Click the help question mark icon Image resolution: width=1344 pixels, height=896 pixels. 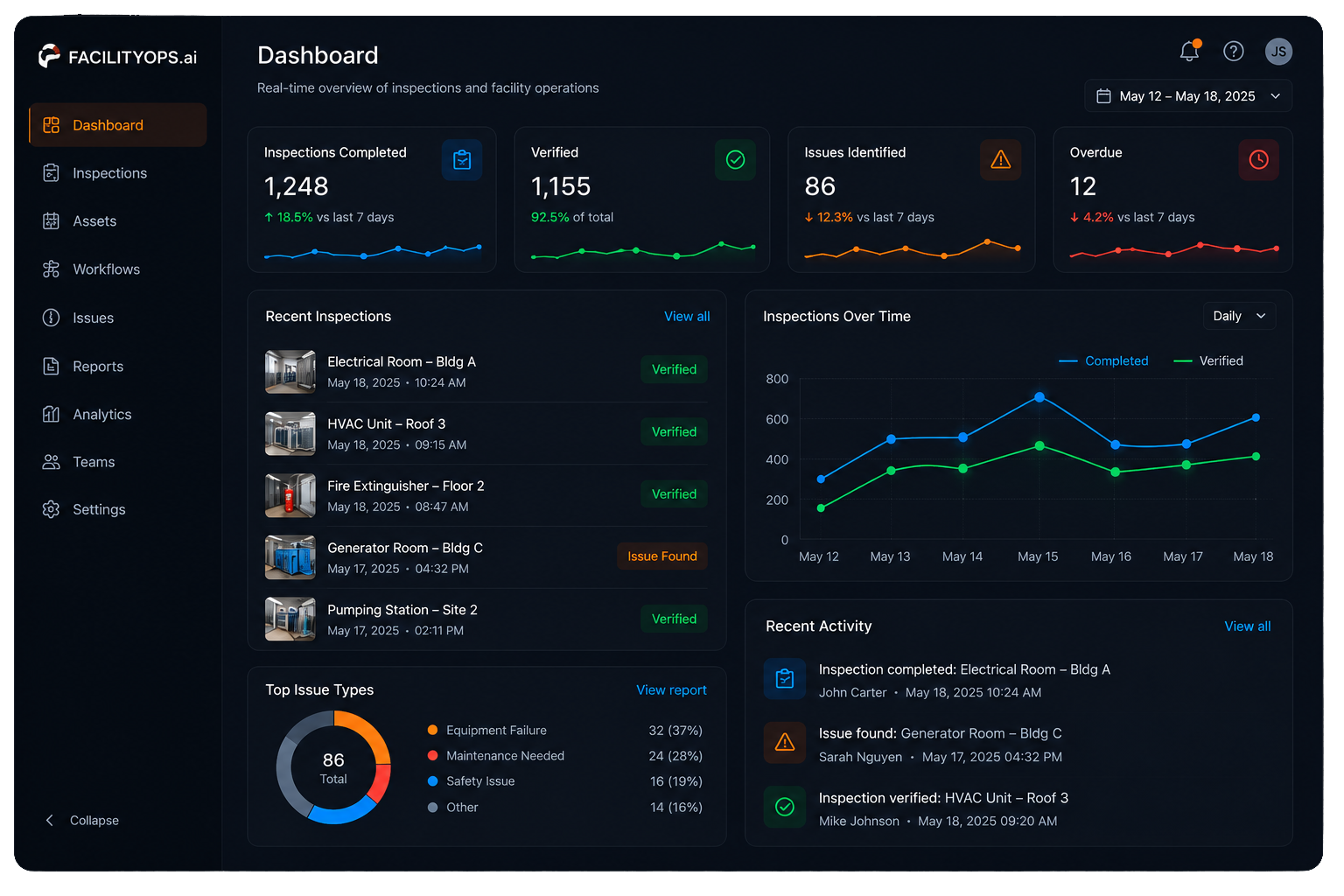(1234, 52)
